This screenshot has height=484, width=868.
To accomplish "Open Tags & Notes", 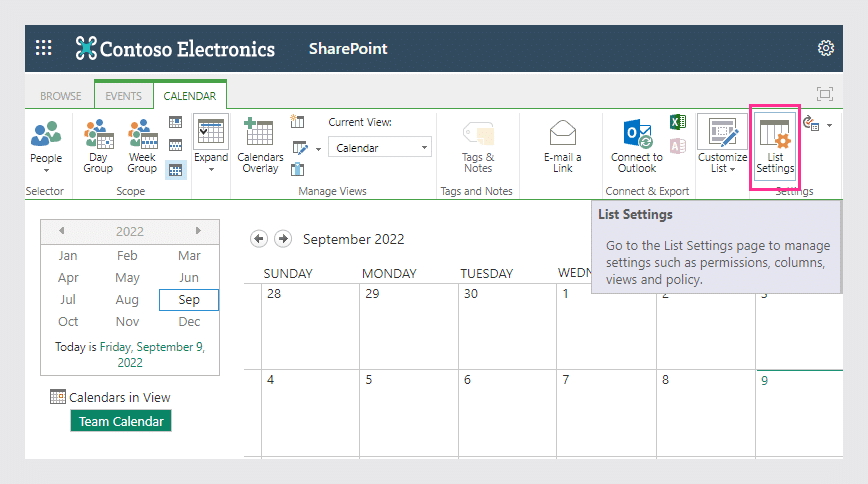I will click(478, 147).
